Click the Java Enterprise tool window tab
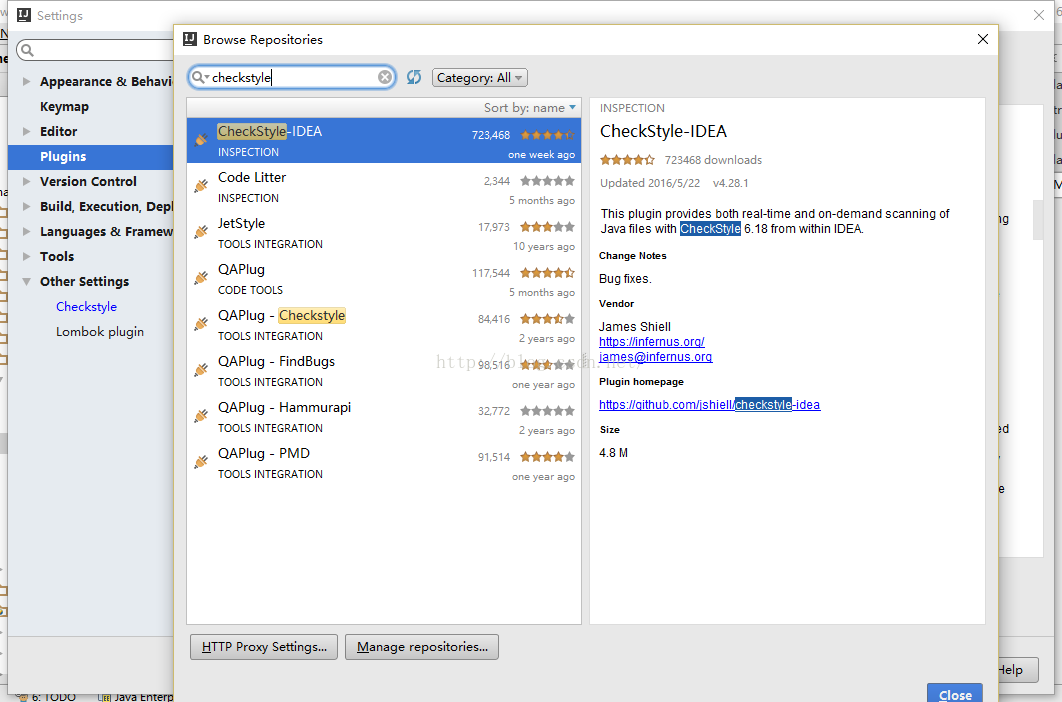This screenshot has height=702, width=1062. pos(135,697)
